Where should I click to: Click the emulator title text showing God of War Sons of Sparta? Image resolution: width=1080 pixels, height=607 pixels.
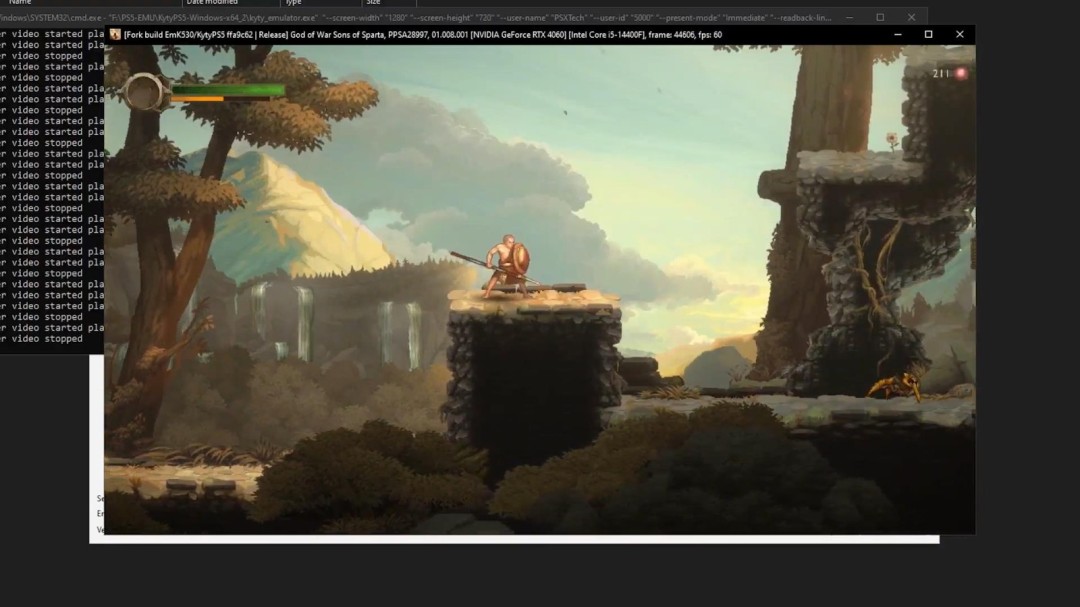(422, 34)
